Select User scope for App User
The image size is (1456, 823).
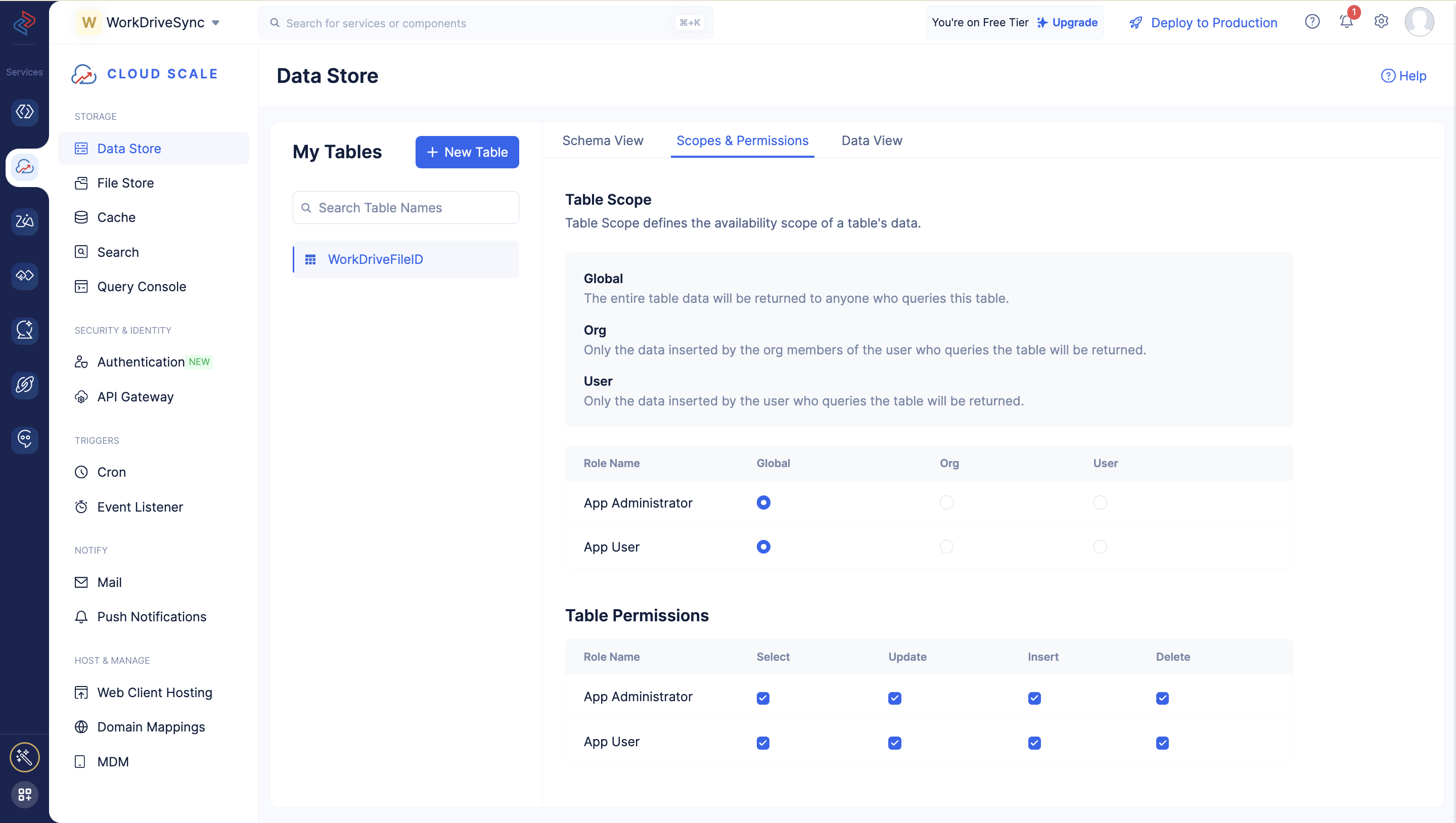[1100, 546]
